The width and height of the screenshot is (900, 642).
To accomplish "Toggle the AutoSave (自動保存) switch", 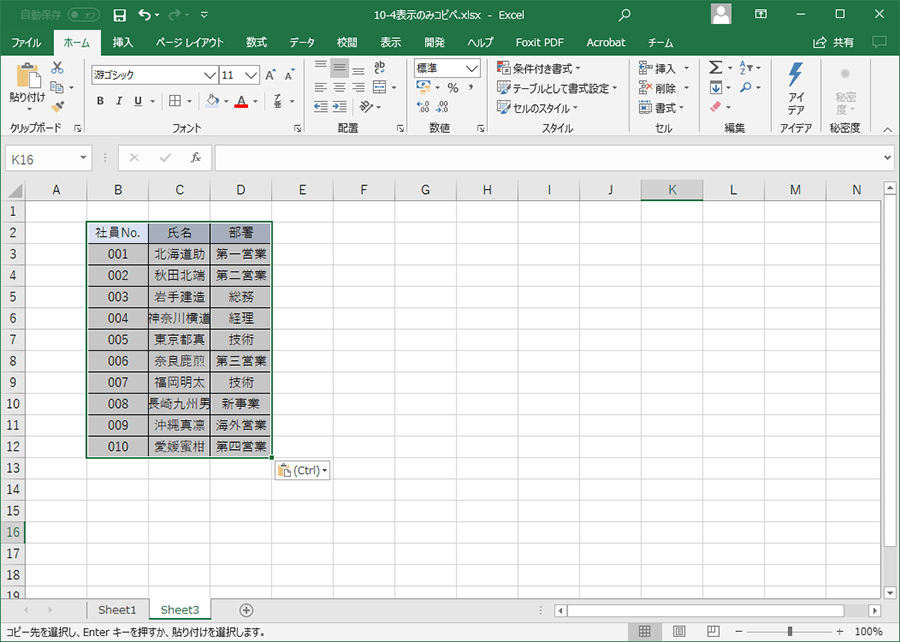I will (83, 15).
